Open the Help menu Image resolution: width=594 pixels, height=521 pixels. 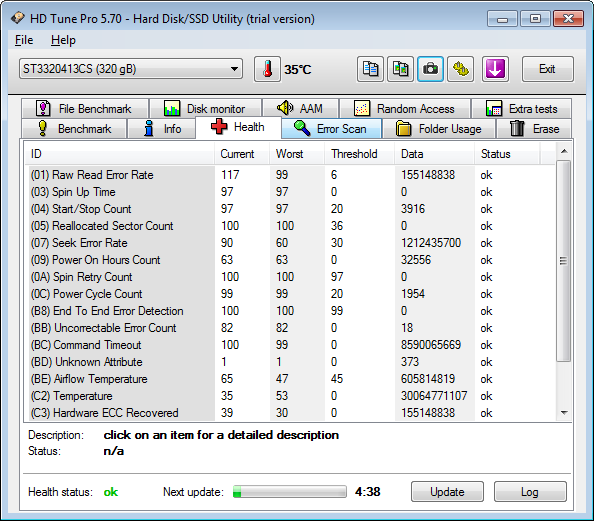pyautogui.click(x=63, y=40)
